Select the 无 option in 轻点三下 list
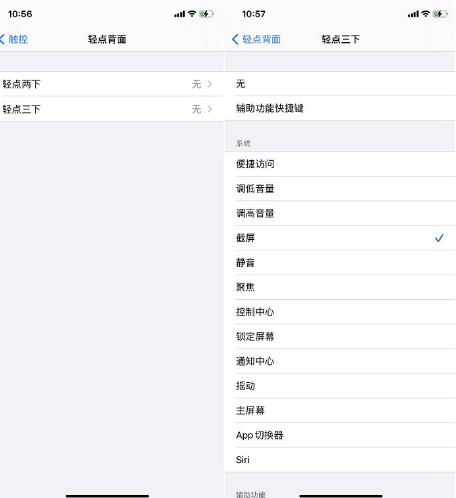 click(340, 84)
